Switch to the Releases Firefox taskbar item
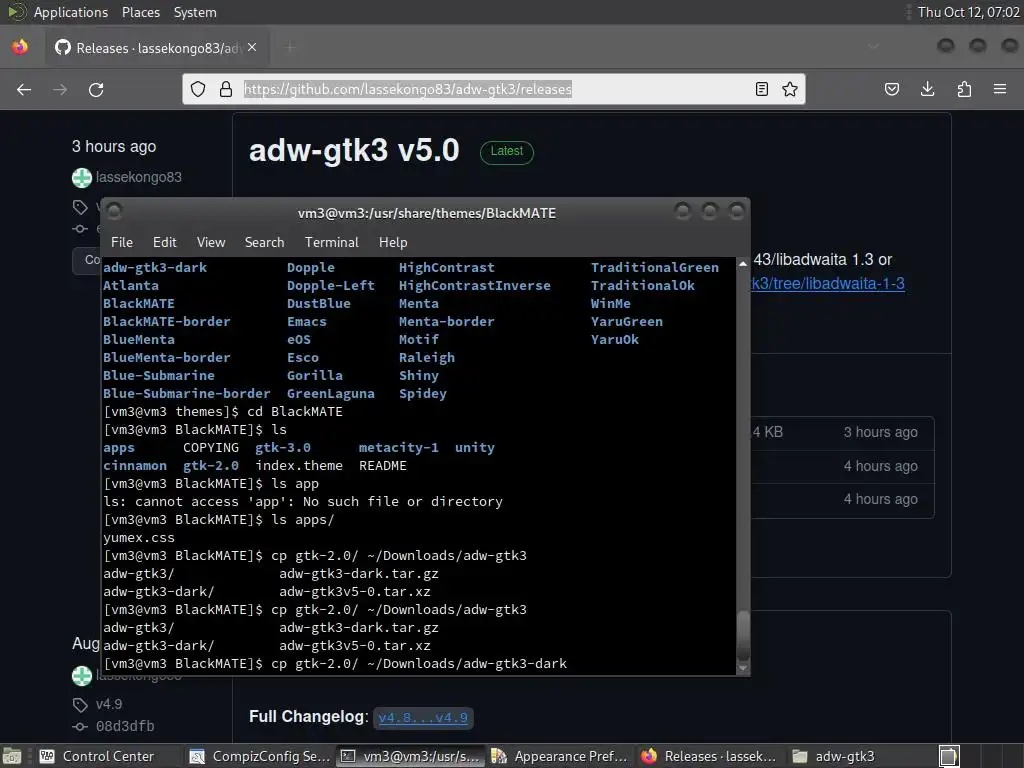The width and height of the screenshot is (1024, 768). pyautogui.click(x=711, y=756)
